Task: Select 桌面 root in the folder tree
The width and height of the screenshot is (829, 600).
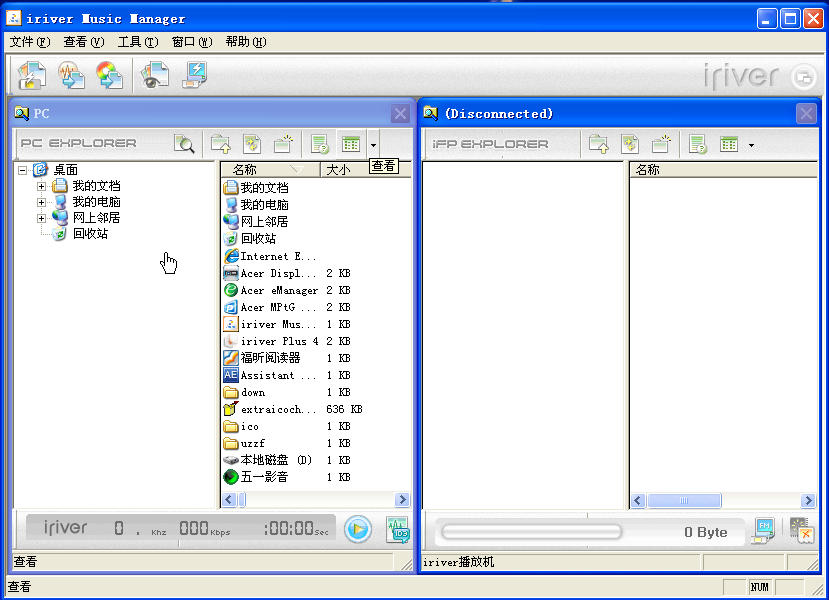Action: click(66, 170)
